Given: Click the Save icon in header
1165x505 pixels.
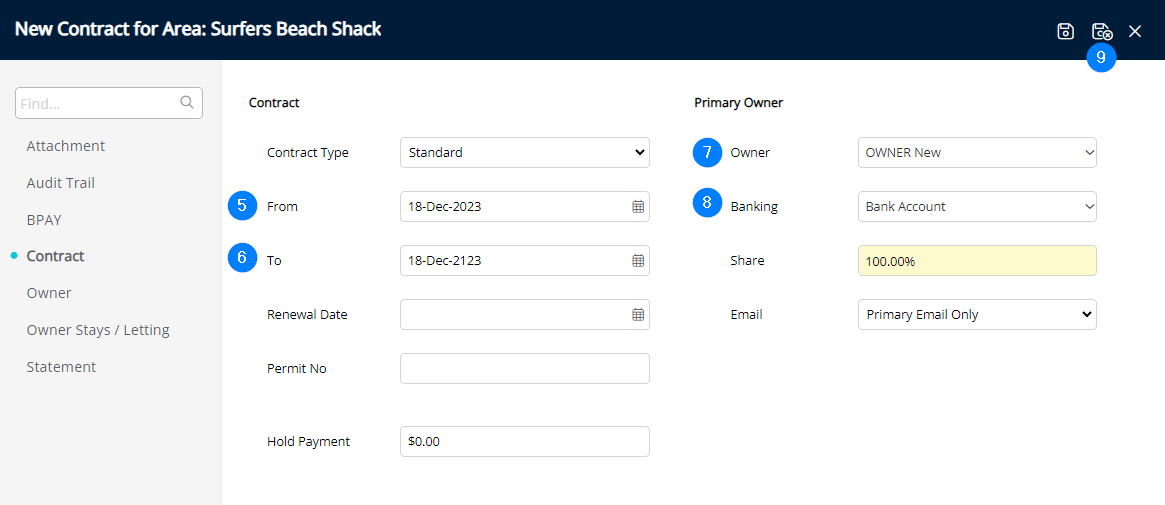Looking at the screenshot, I should click(x=1065, y=31).
